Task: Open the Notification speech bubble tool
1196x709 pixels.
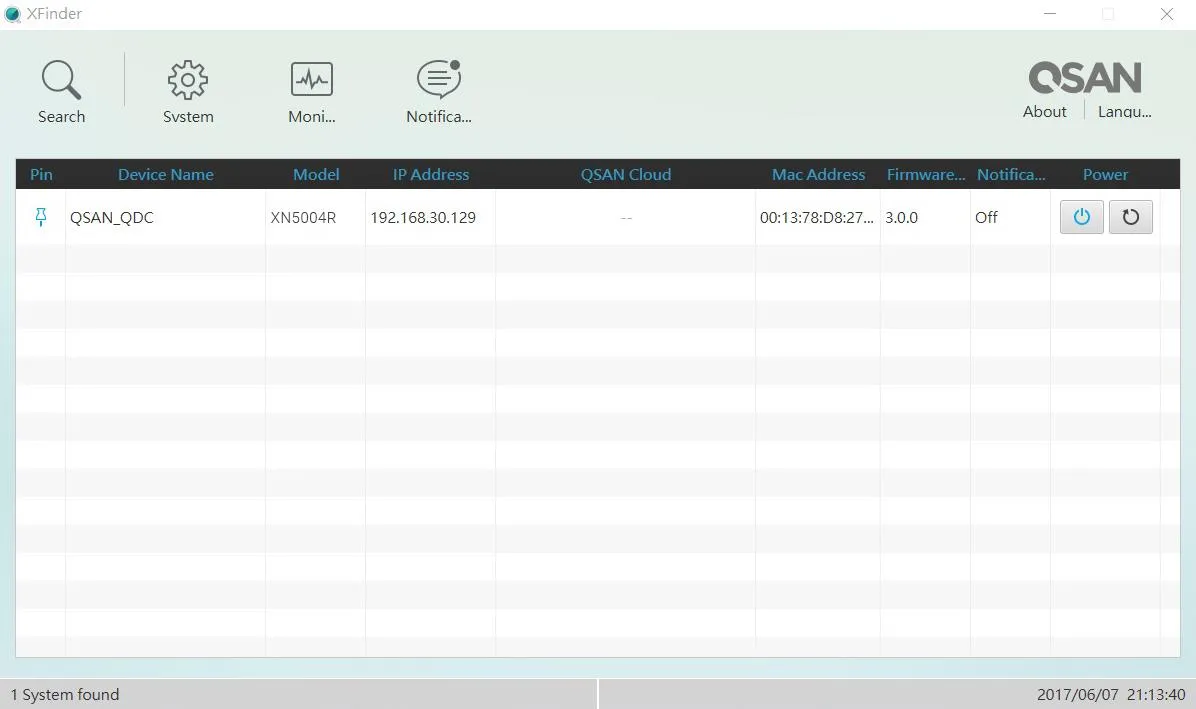Action: (x=439, y=79)
